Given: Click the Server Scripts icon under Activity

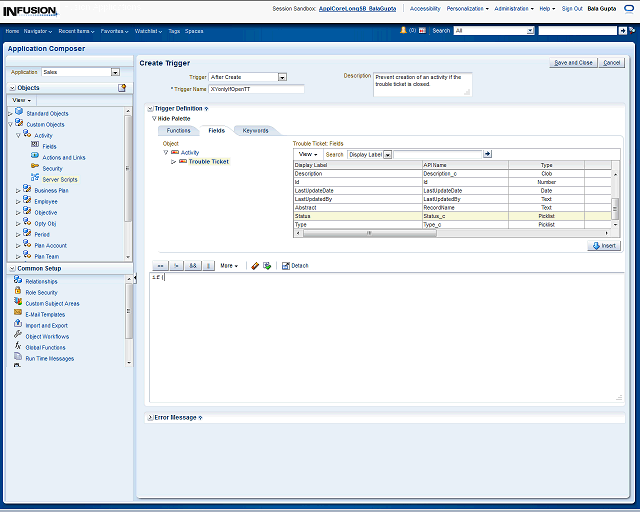Looking at the screenshot, I should [35, 179].
